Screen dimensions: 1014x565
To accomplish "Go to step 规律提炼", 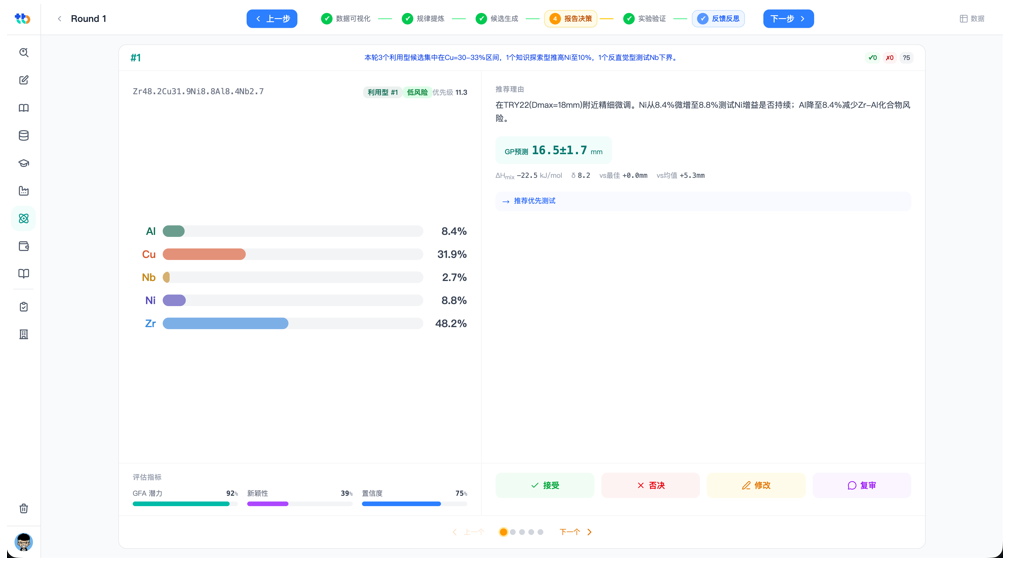I will (x=423, y=19).
